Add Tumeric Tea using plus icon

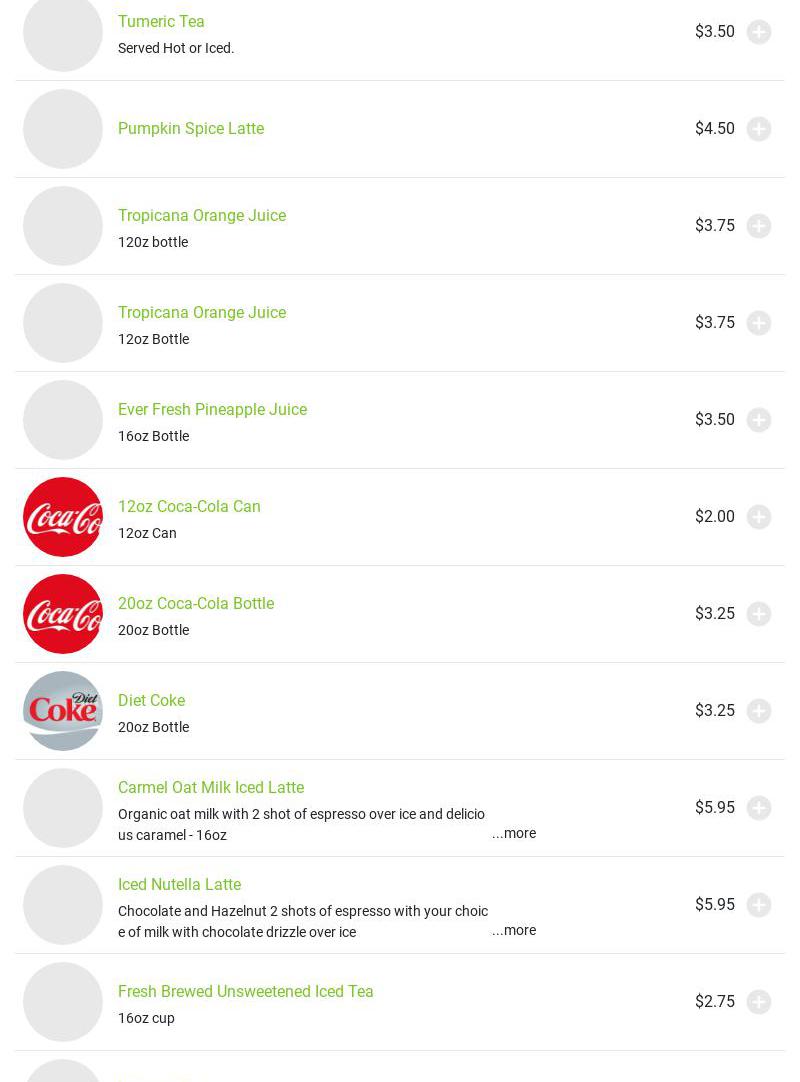click(x=759, y=32)
